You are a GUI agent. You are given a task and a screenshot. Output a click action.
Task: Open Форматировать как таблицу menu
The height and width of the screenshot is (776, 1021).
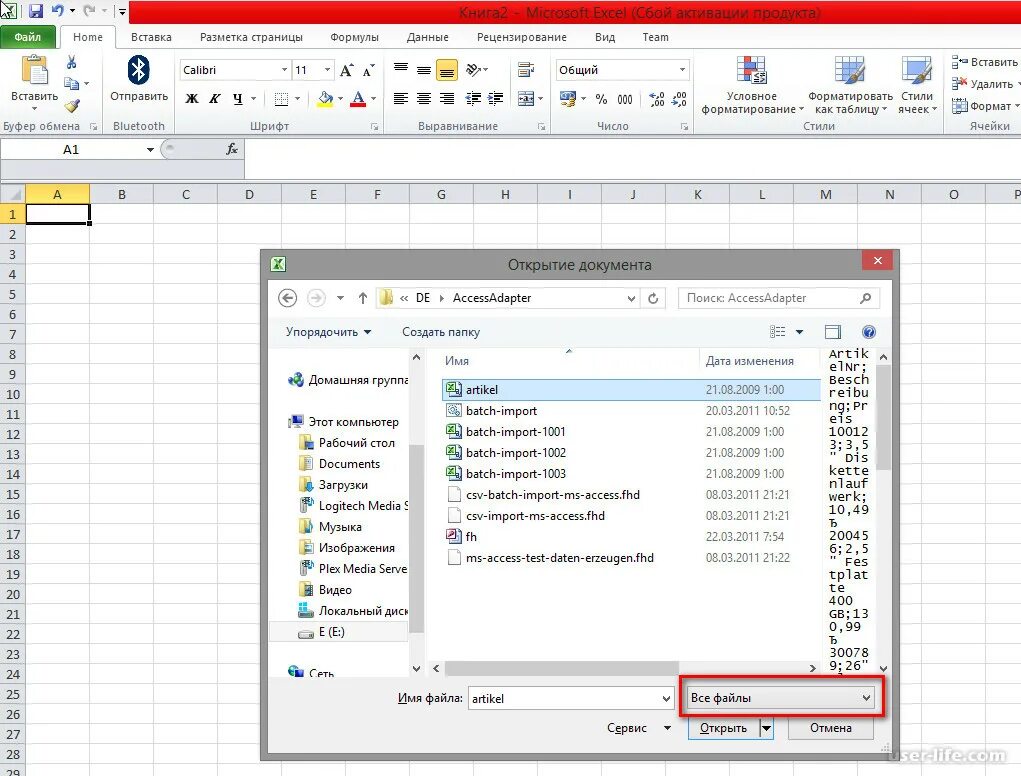point(850,85)
